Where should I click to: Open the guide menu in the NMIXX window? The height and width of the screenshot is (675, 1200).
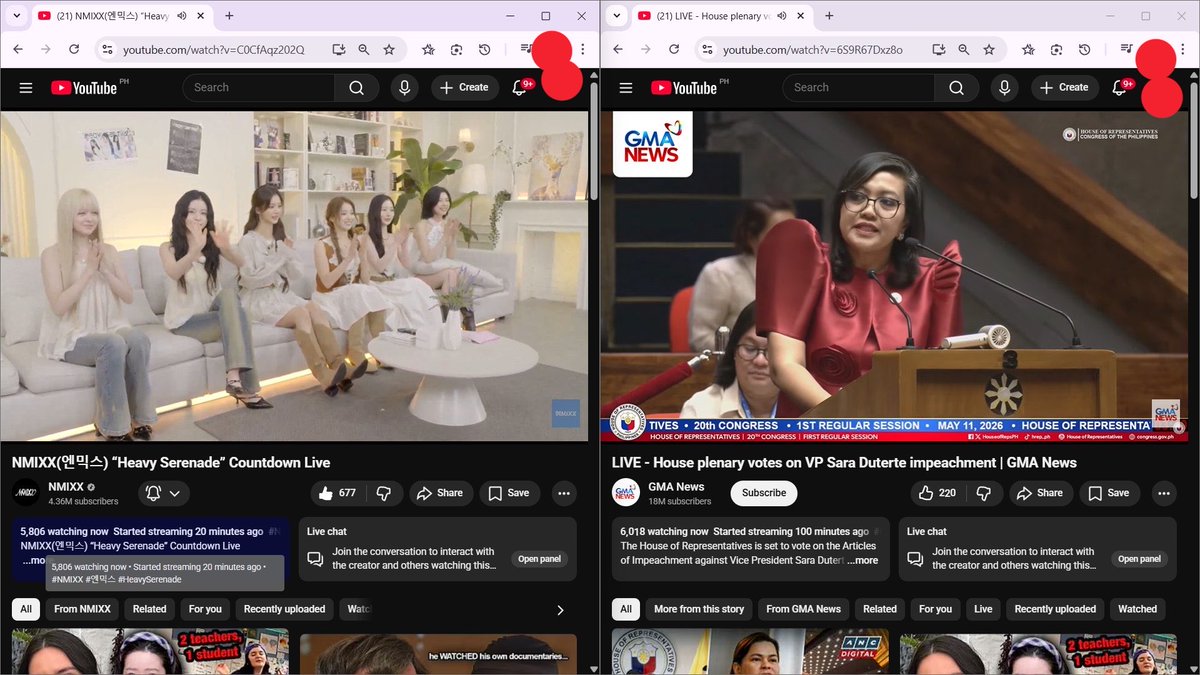click(x=26, y=88)
